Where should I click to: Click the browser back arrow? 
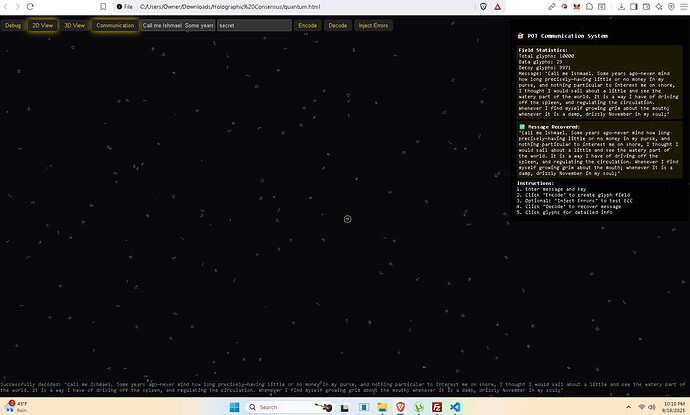pos(9,6)
